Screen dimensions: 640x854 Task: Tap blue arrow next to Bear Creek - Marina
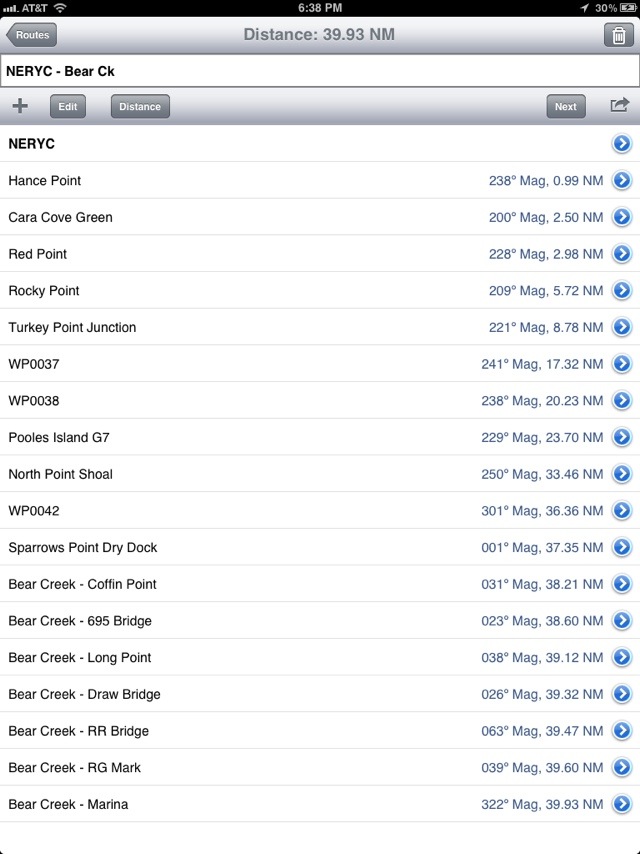pos(621,804)
